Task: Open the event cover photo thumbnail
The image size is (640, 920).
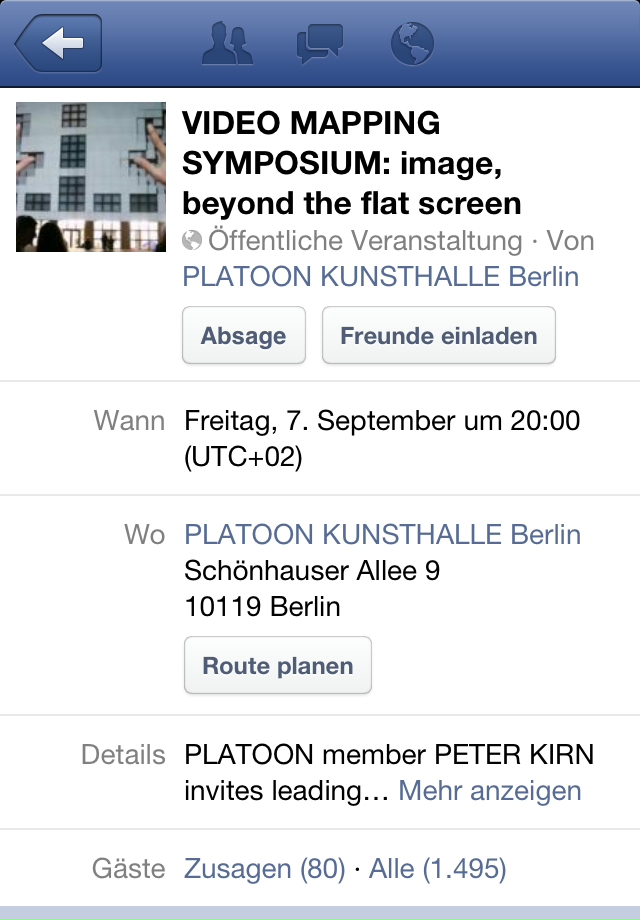Action: [x=91, y=177]
